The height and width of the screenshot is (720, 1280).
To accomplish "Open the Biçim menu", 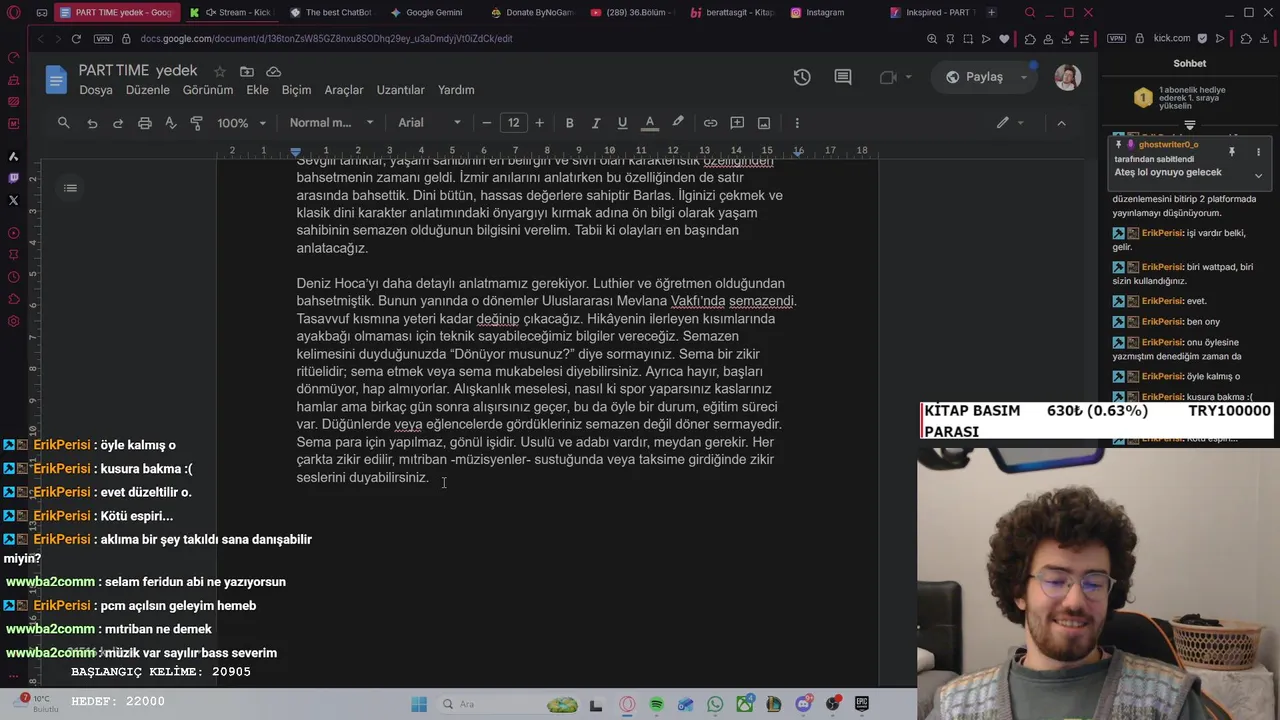I will 297,90.
